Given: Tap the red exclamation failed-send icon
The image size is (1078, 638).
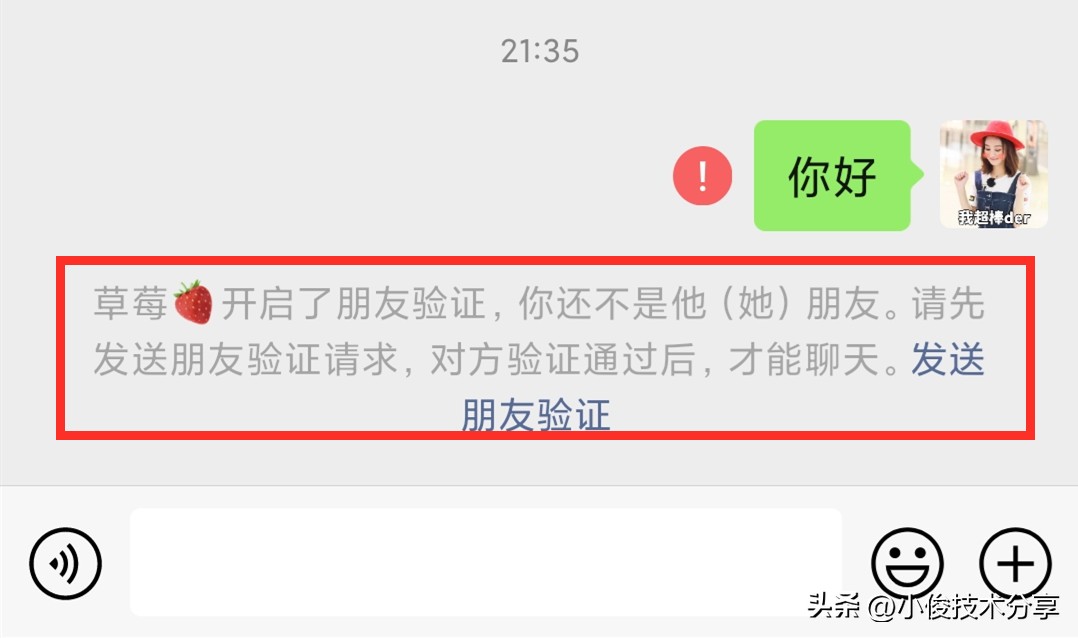Looking at the screenshot, I should 702,175.
